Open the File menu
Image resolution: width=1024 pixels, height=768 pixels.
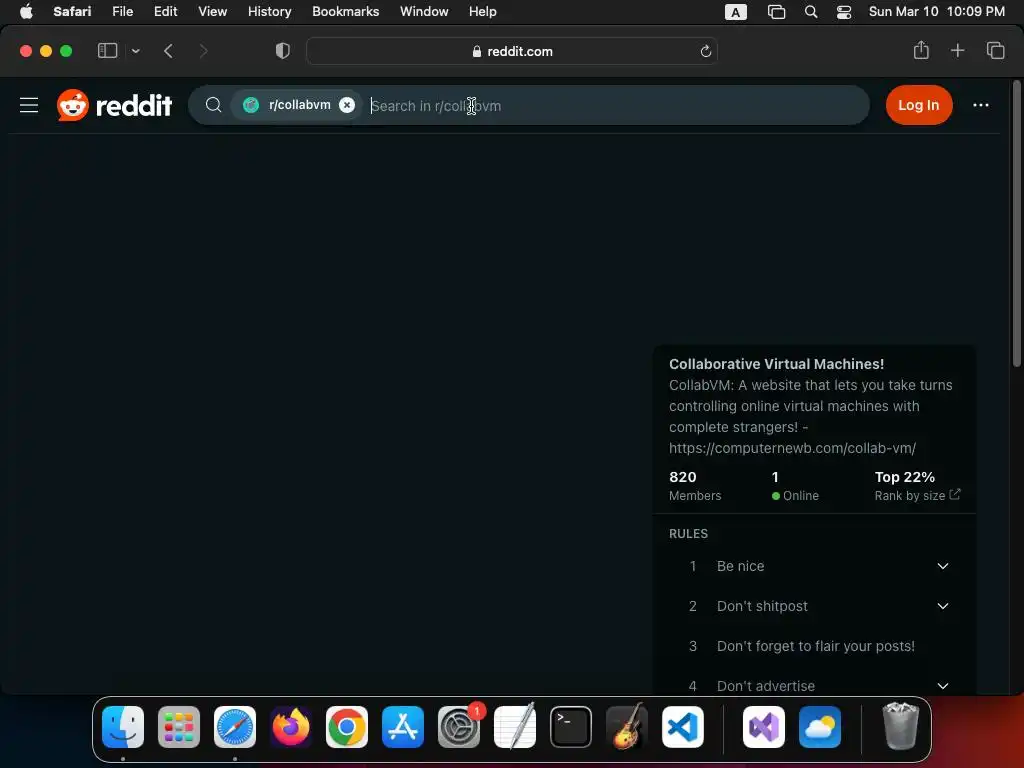[x=122, y=11]
